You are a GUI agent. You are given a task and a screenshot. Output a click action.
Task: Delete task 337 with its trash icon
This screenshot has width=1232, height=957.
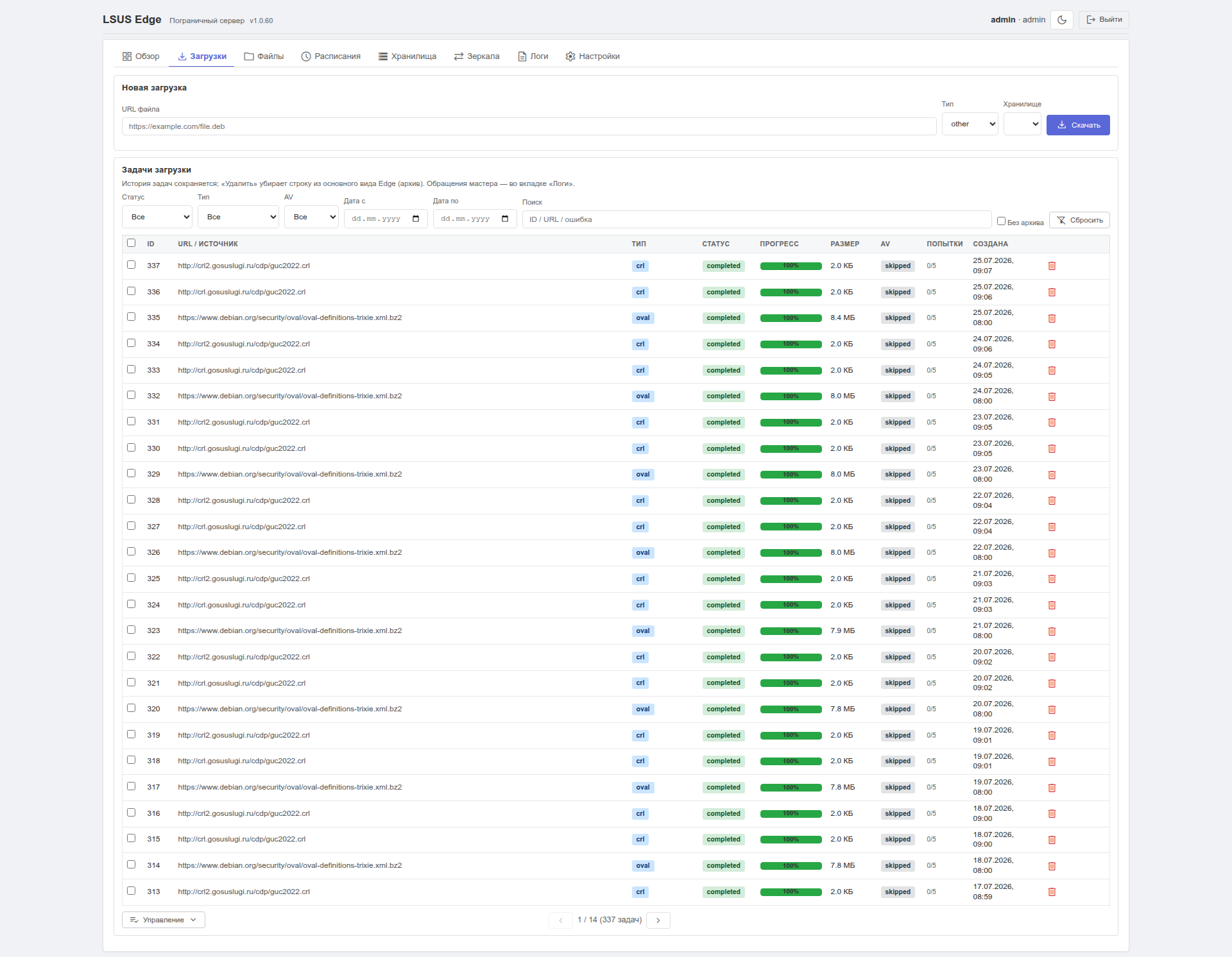(x=1052, y=266)
